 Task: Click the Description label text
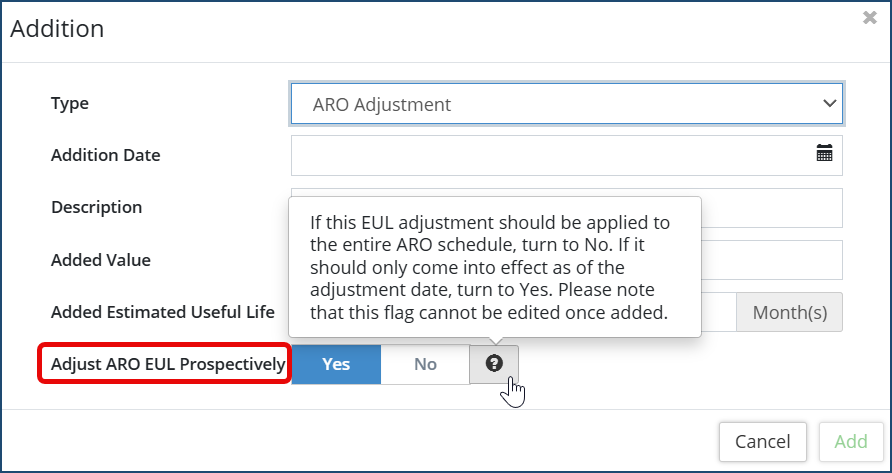(x=96, y=207)
